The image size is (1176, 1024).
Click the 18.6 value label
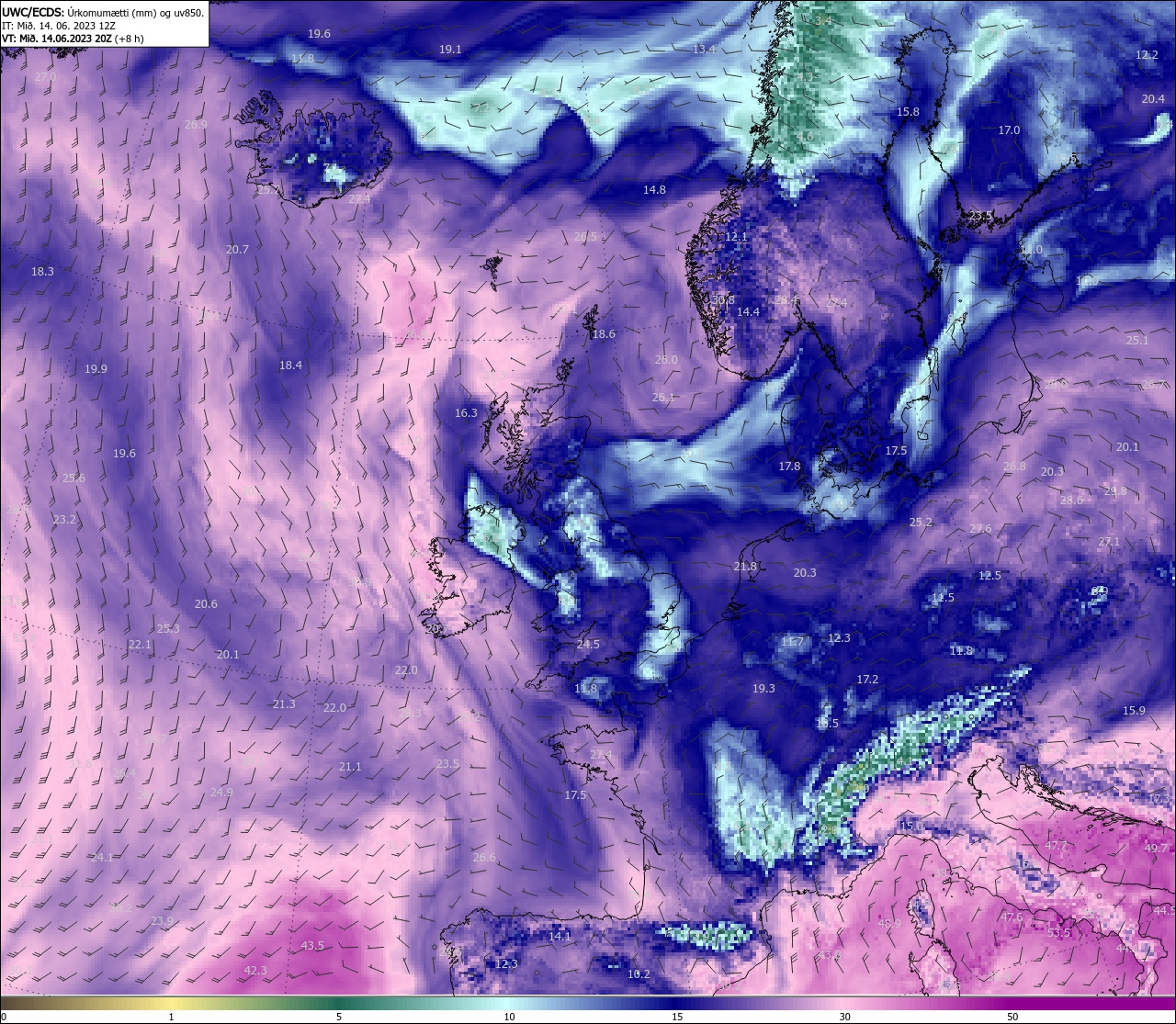pos(604,334)
